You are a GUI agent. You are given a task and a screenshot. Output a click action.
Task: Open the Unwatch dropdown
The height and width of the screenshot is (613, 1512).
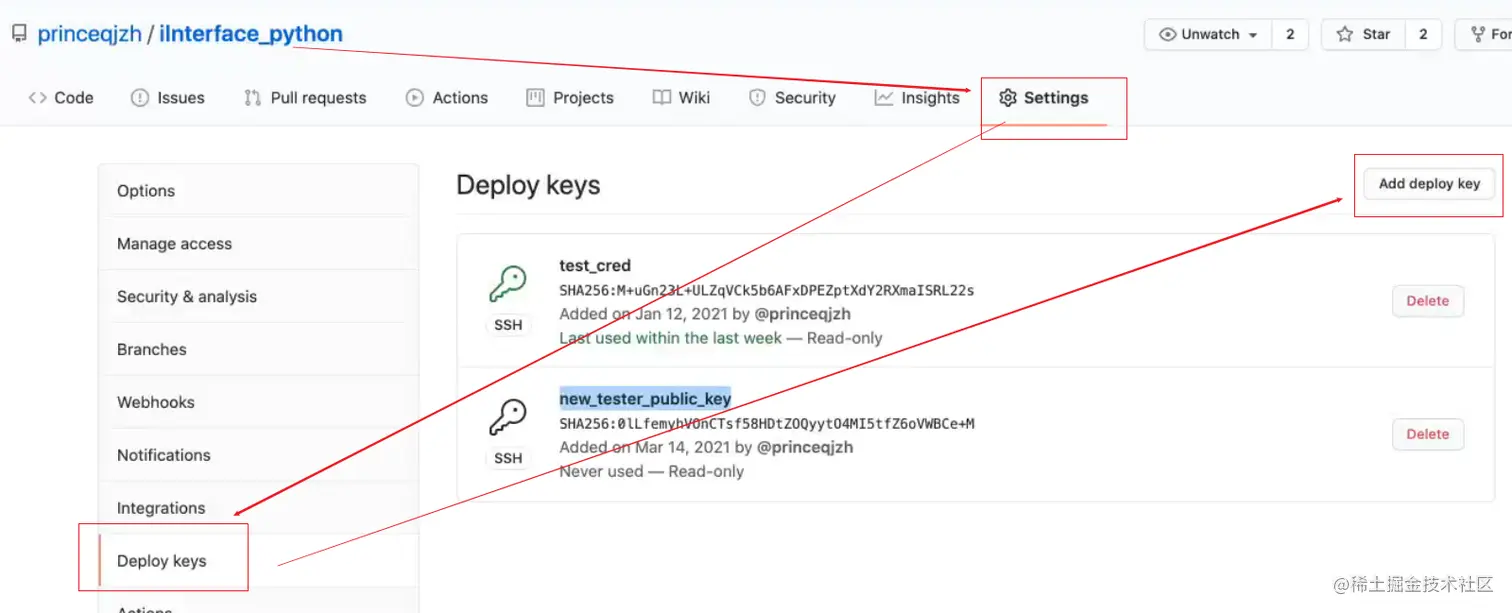[x=1208, y=34]
